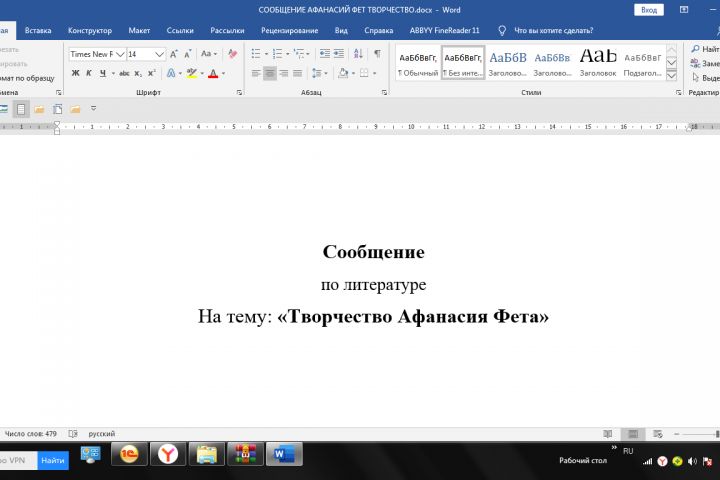Click the Найти button on the taskbar

pyautogui.click(x=53, y=460)
